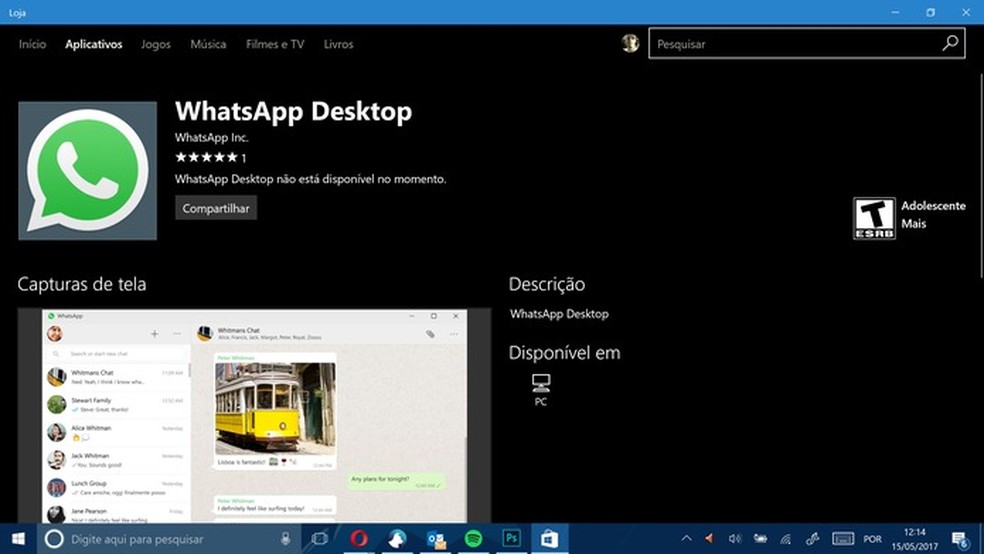Open the touch keyboard icon
The height and width of the screenshot is (554, 984).
click(x=842, y=538)
